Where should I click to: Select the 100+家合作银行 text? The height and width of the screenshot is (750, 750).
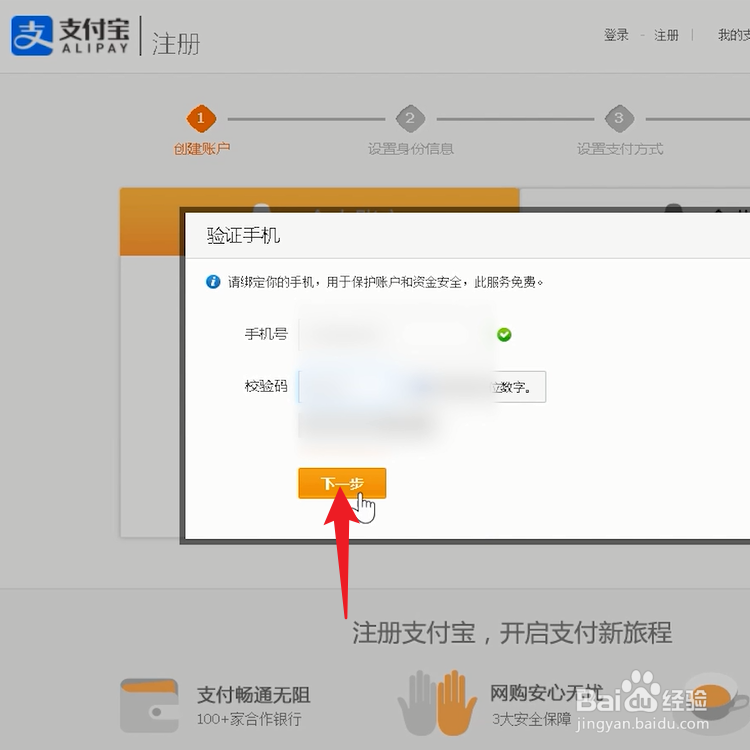coord(249,719)
